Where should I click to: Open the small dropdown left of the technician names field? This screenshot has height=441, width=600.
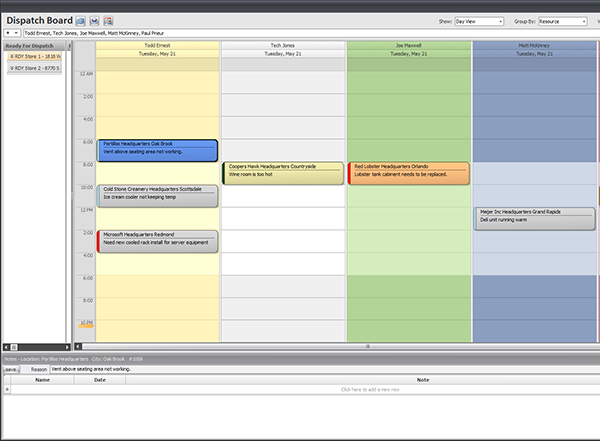pos(12,33)
